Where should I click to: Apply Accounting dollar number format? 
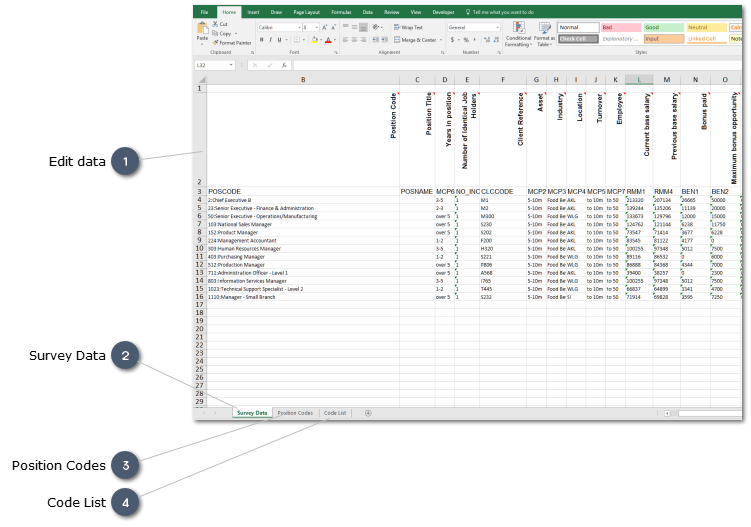[452, 40]
